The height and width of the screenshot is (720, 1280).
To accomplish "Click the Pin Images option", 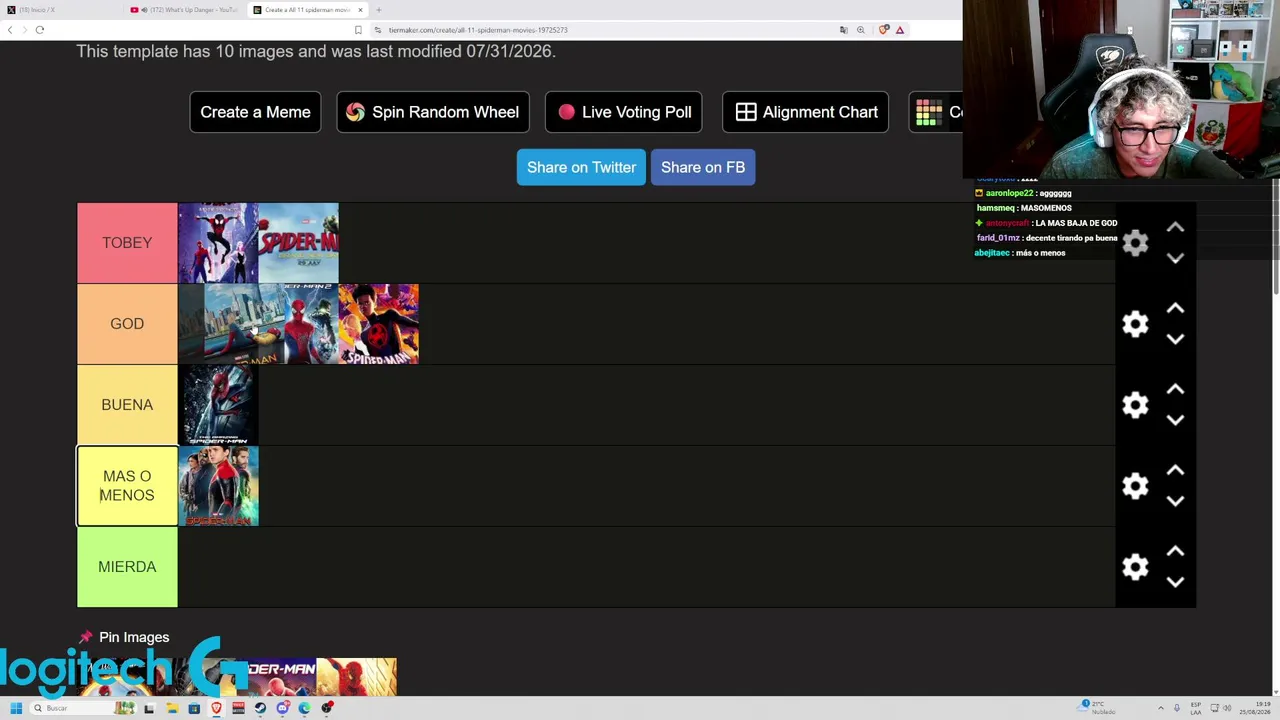I will 124,637.
